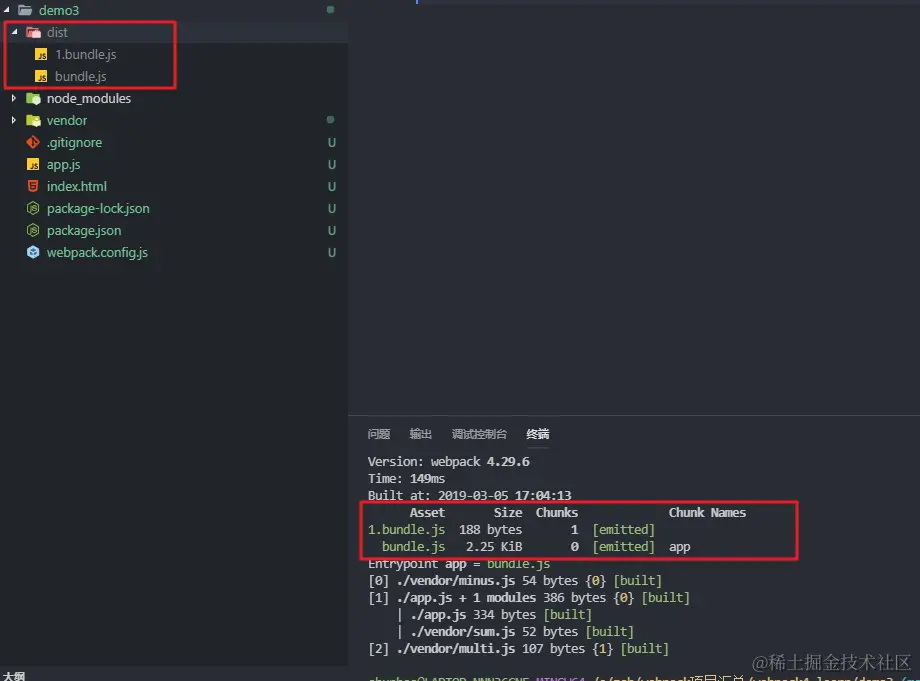Click the git status dot beside demo3
The height and width of the screenshot is (681, 920).
click(x=330, y=9)
